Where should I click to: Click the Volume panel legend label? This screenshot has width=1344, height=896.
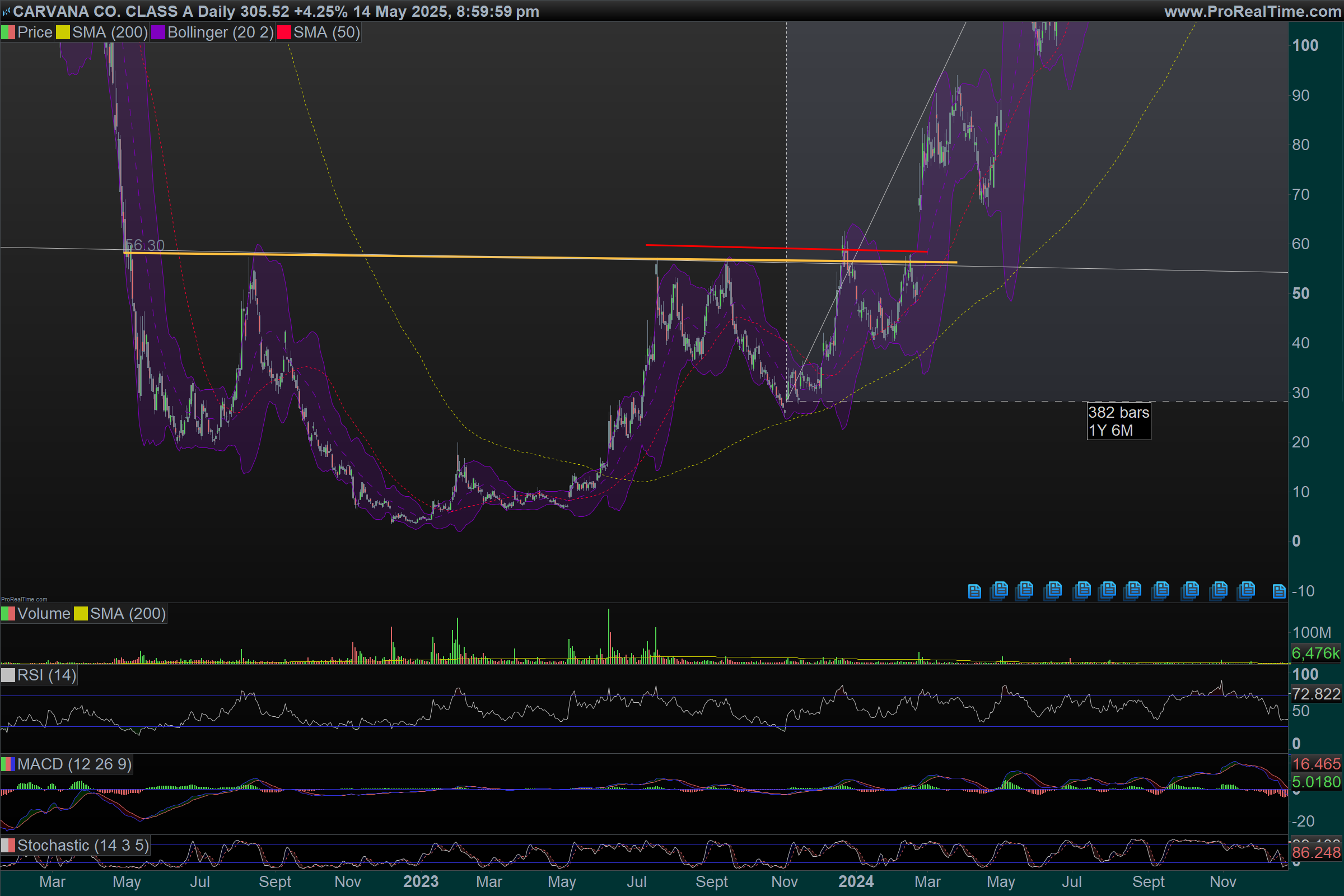coord(44,614)
